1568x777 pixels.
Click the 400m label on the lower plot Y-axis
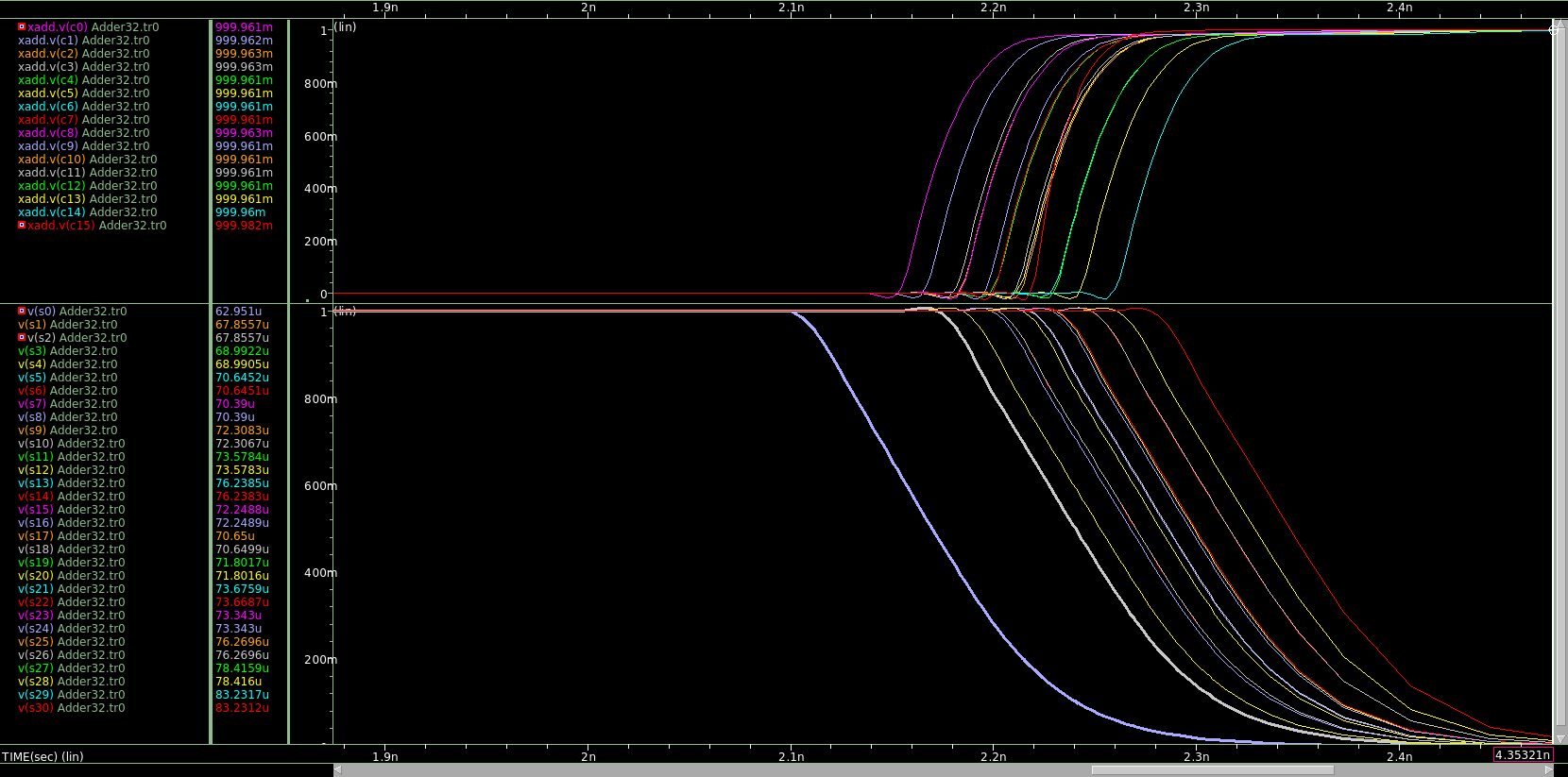tap(320, 573)
